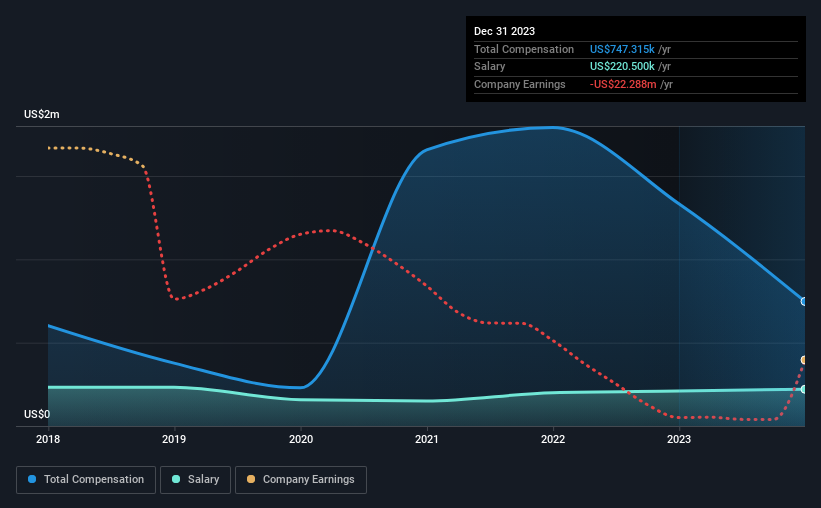Click the US$747.315k total compensation value
This screenshot has height=508, width=821.
(622, 49)
